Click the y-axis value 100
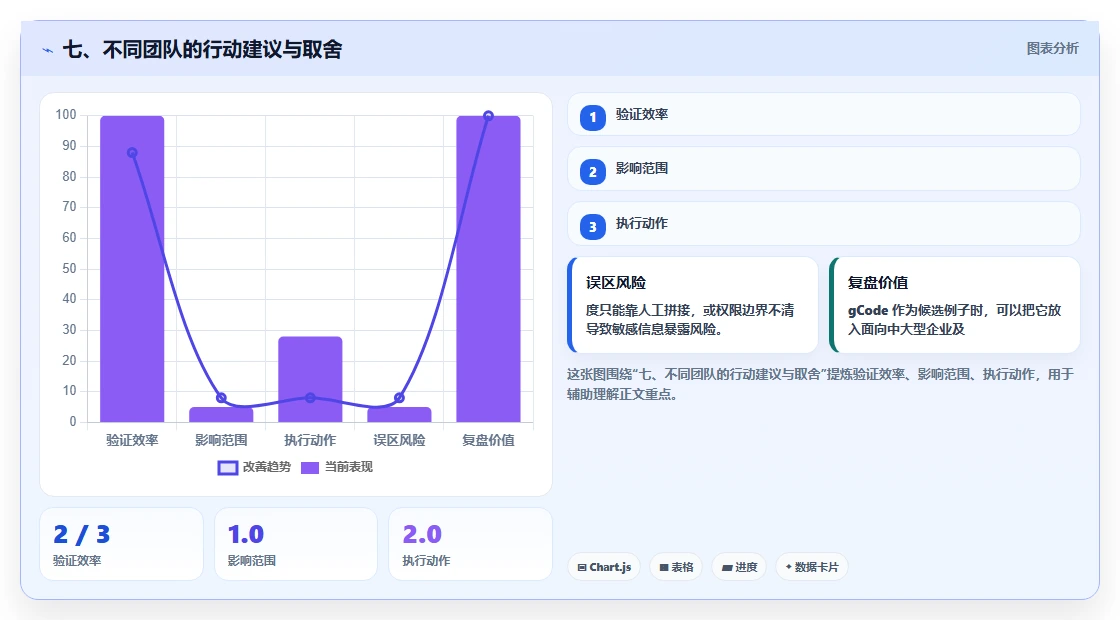1120x620 pixels. [x=66, y=115]
